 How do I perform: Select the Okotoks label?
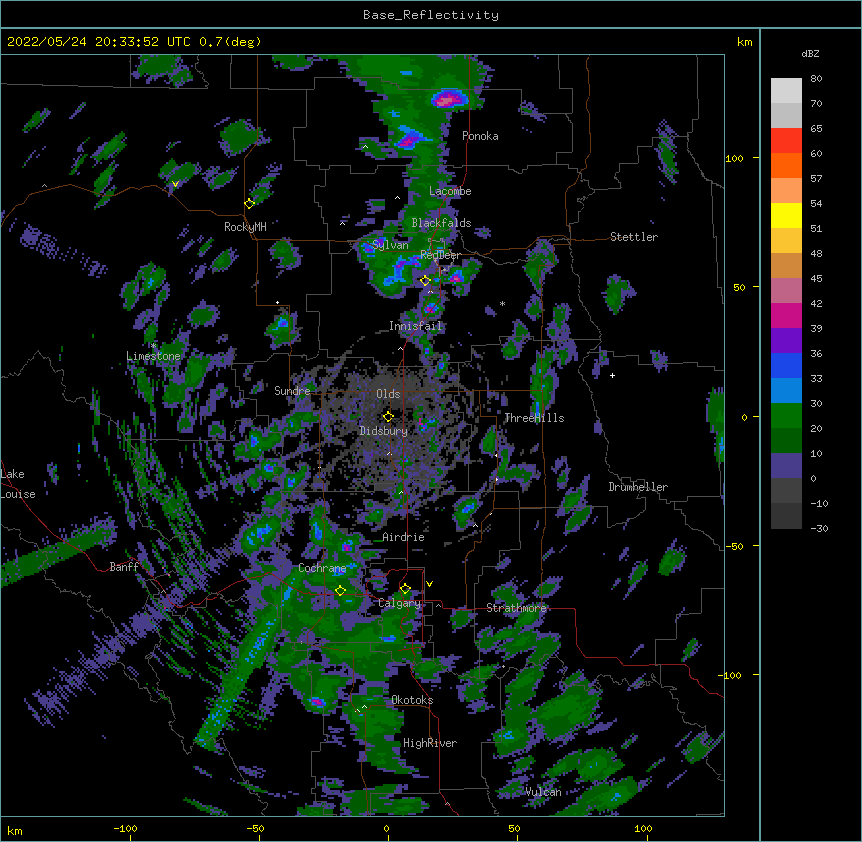click(x=412, y=700)
